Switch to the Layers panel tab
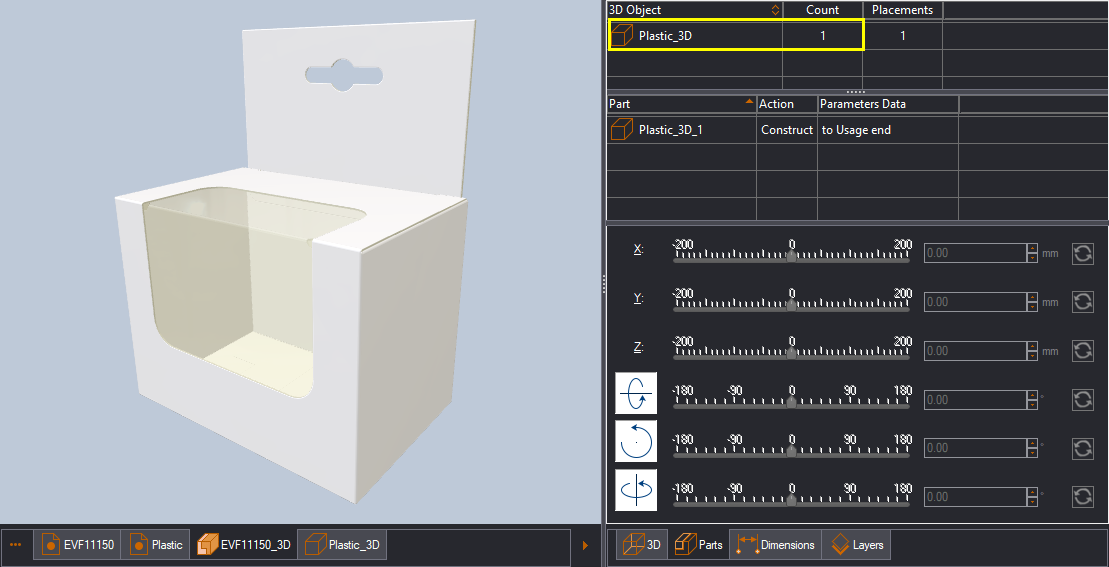Screen dimensions: 1109x567 coord(856,545)
